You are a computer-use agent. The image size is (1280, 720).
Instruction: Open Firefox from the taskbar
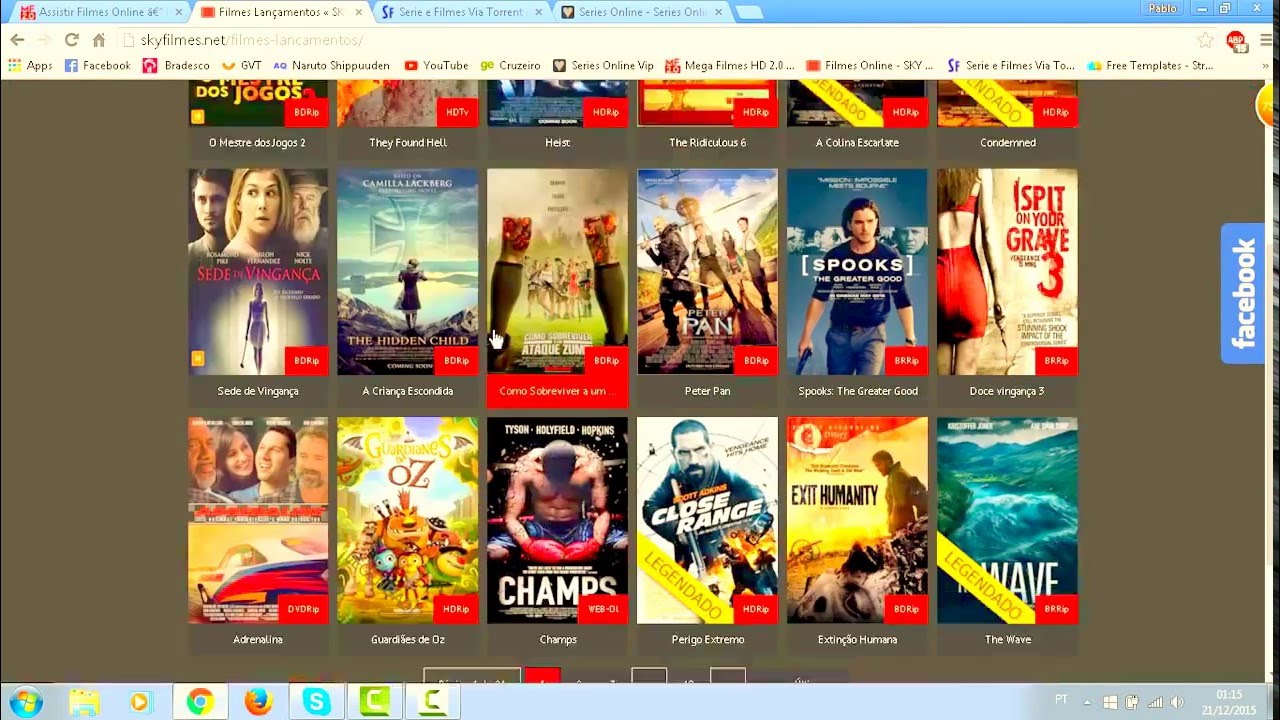click(258, 702)
